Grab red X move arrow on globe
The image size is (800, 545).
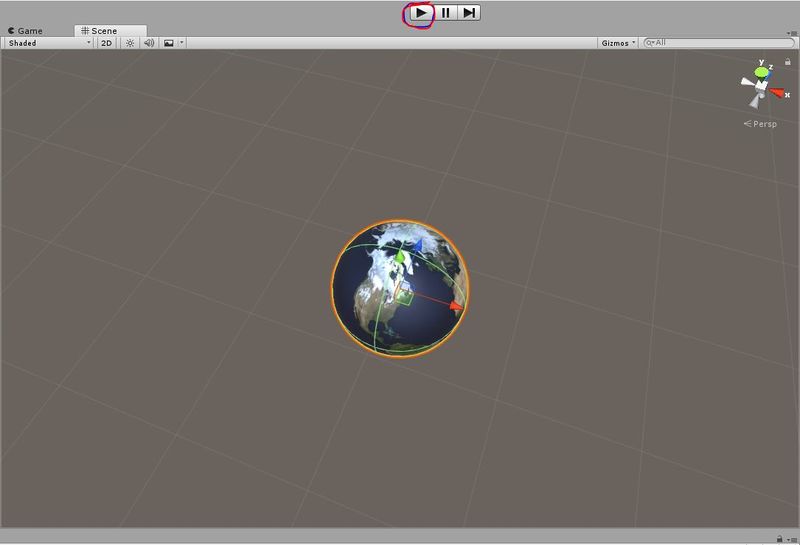point(456,306)
